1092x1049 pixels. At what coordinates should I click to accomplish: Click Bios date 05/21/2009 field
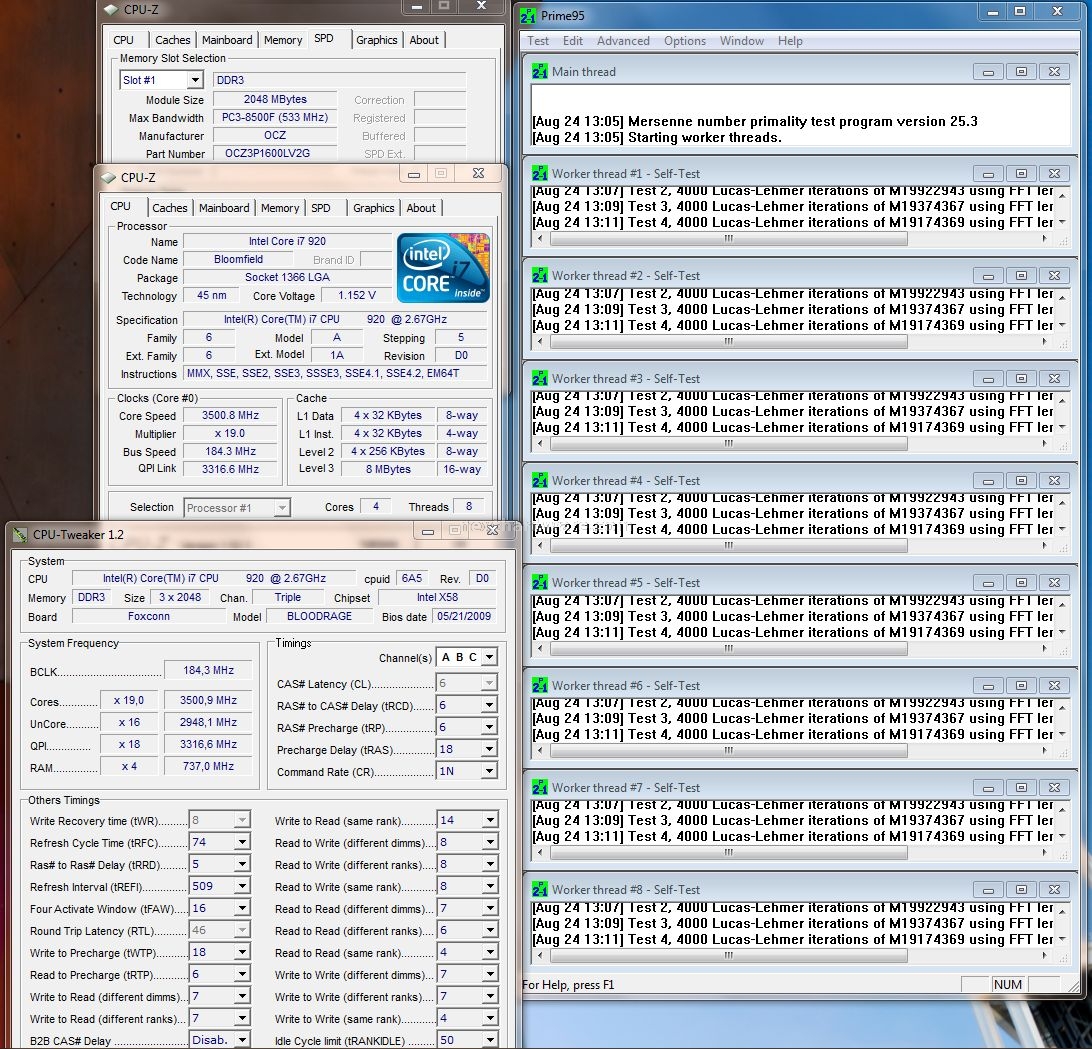coord(464,616)
